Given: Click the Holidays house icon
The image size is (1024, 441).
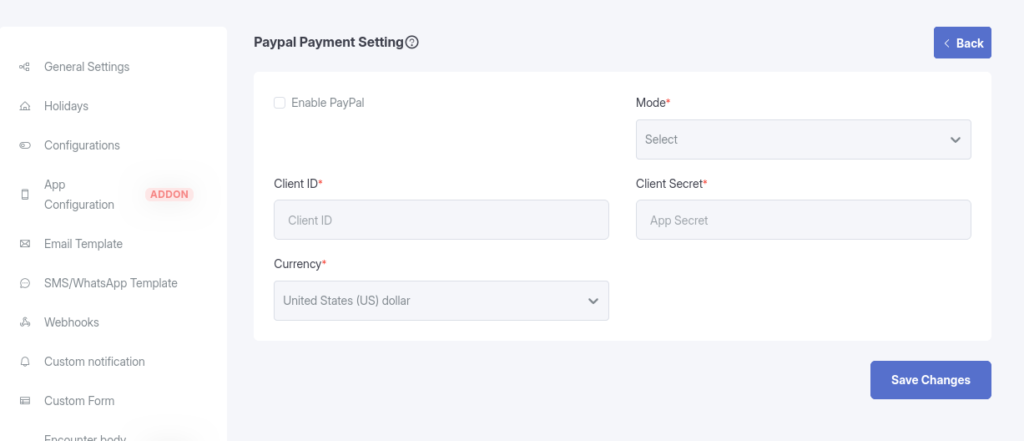Looking at the screenshot, I should (24, 106).
